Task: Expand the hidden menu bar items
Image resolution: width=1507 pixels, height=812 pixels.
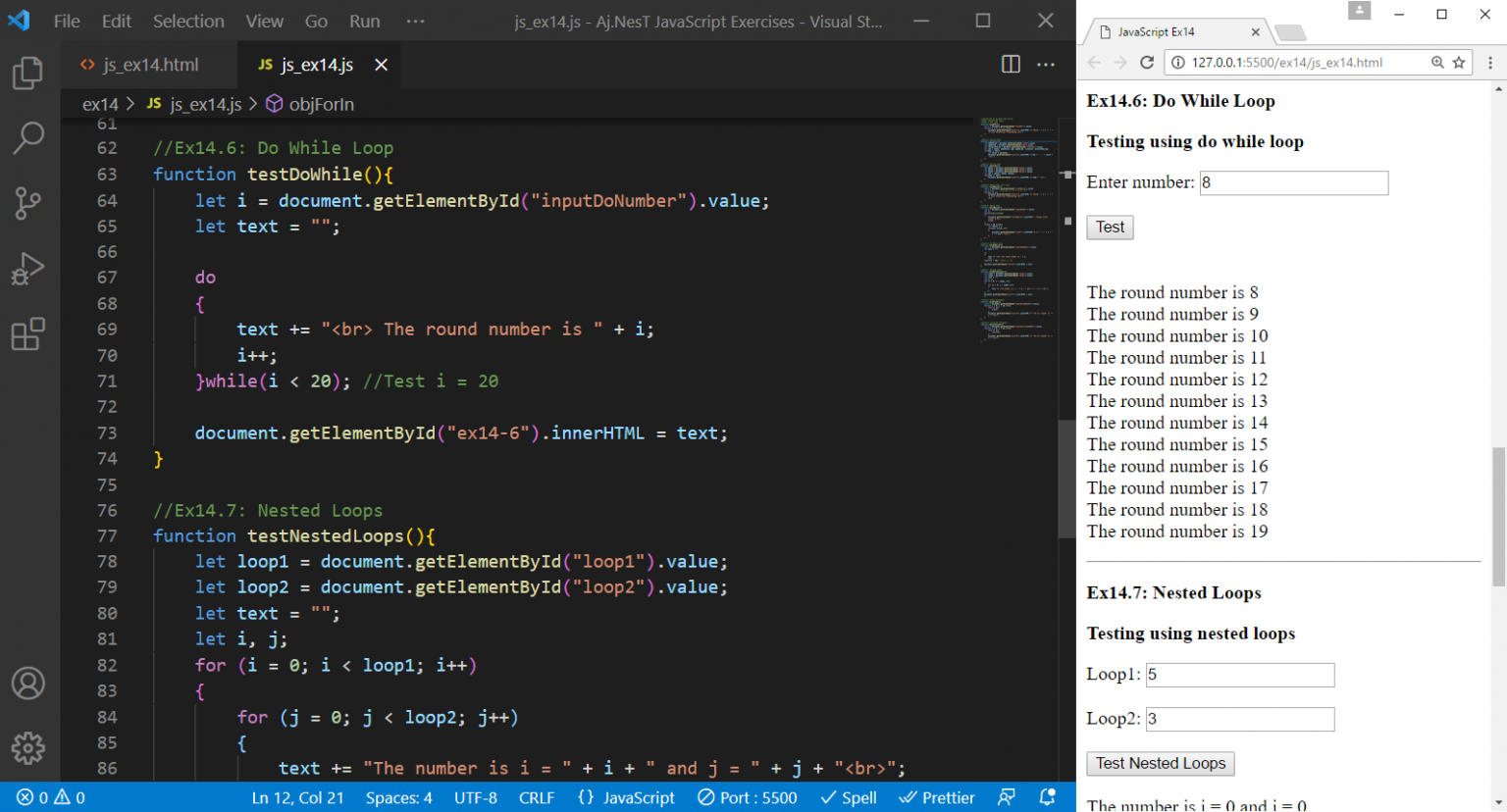Action: (x=416, y=22)
